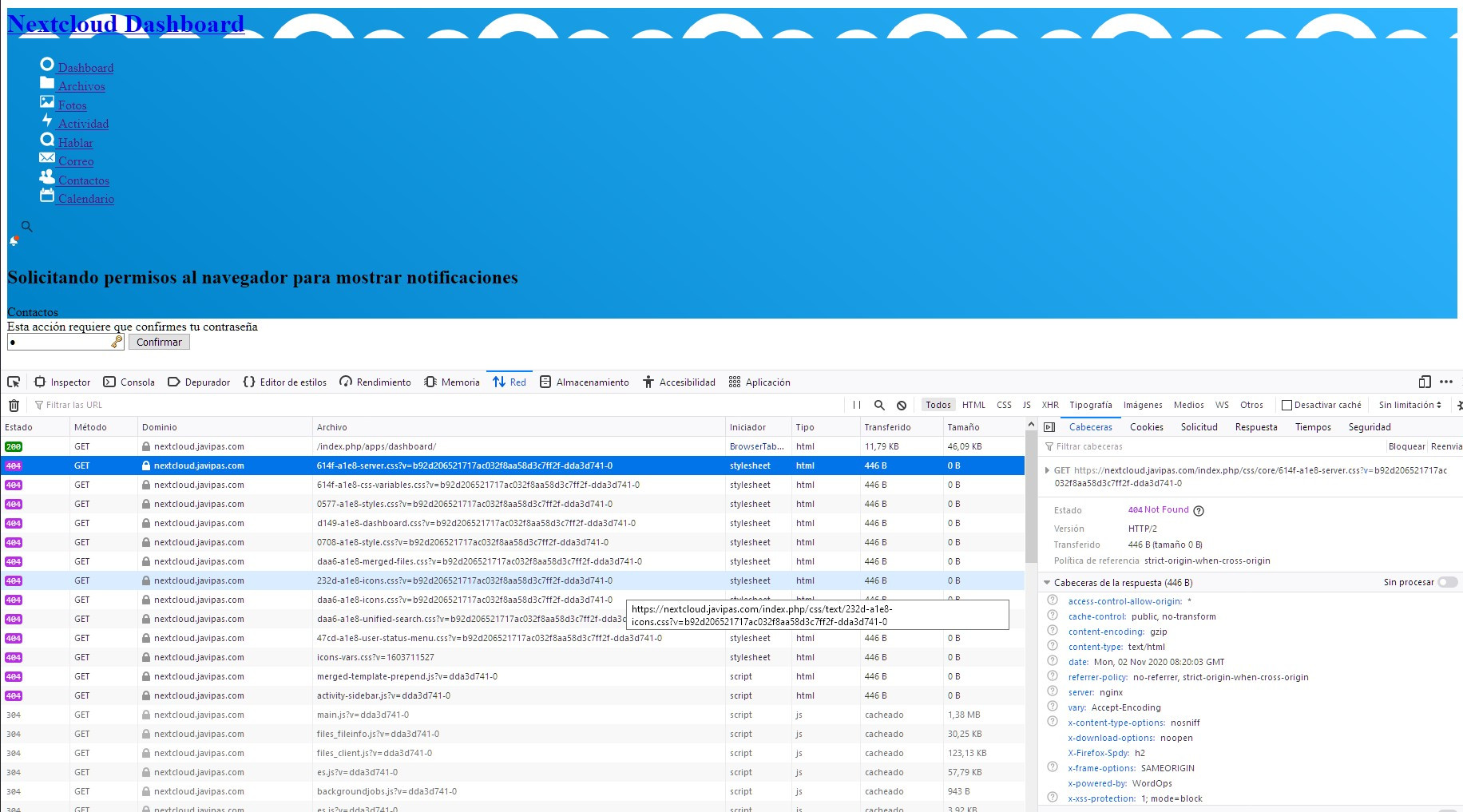Image resolution: width=1463 pixels, height=812 pixels.
Task: Collapse the request details pane icon
Action: (x=1049, y=428)
